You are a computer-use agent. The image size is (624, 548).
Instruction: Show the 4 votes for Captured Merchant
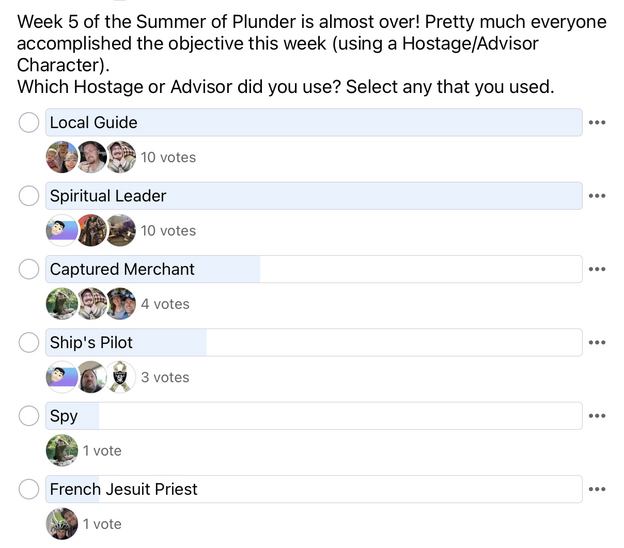pyautogui.click(x=165, y=304)
